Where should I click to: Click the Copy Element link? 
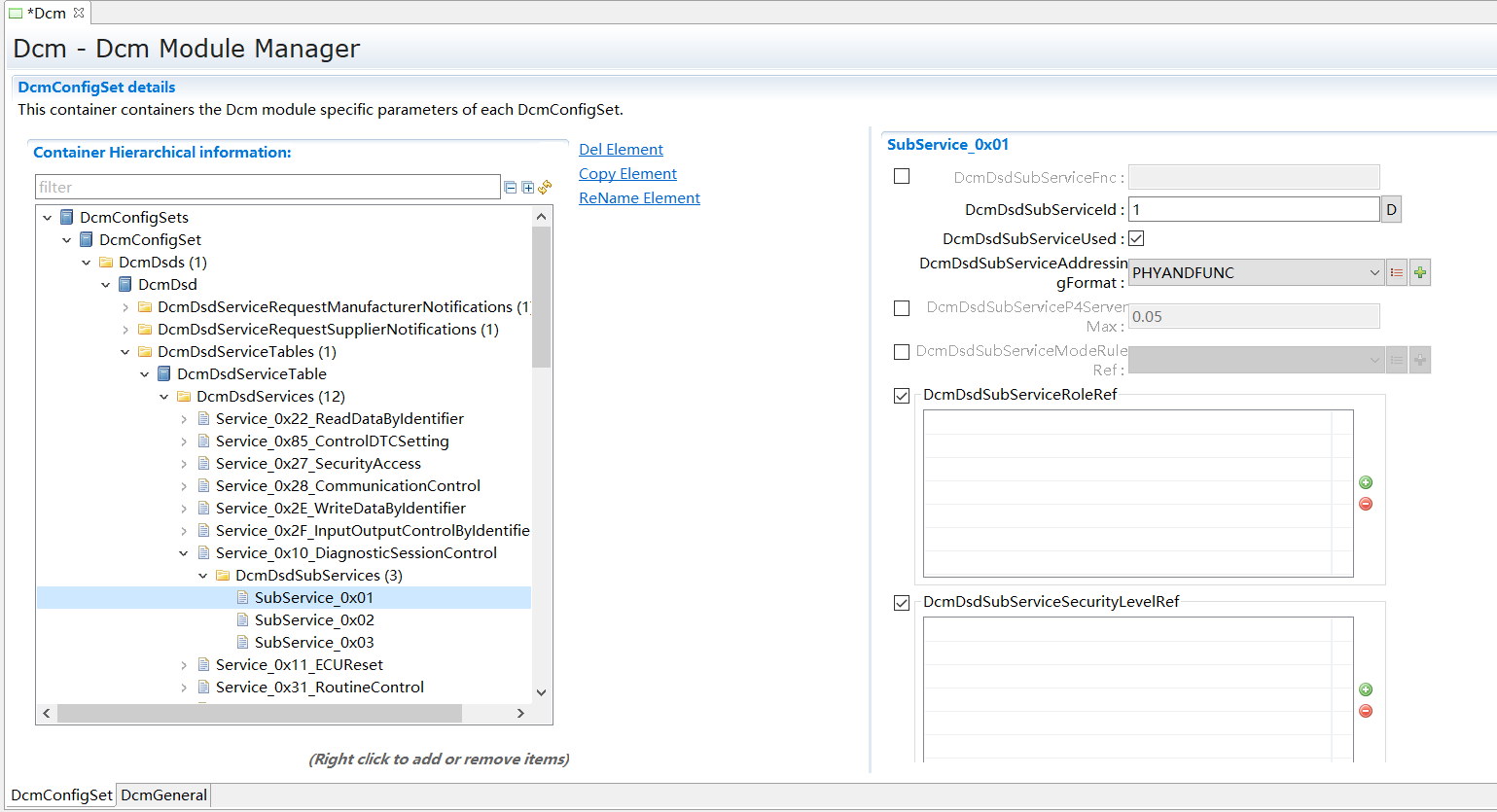point(627,174)
